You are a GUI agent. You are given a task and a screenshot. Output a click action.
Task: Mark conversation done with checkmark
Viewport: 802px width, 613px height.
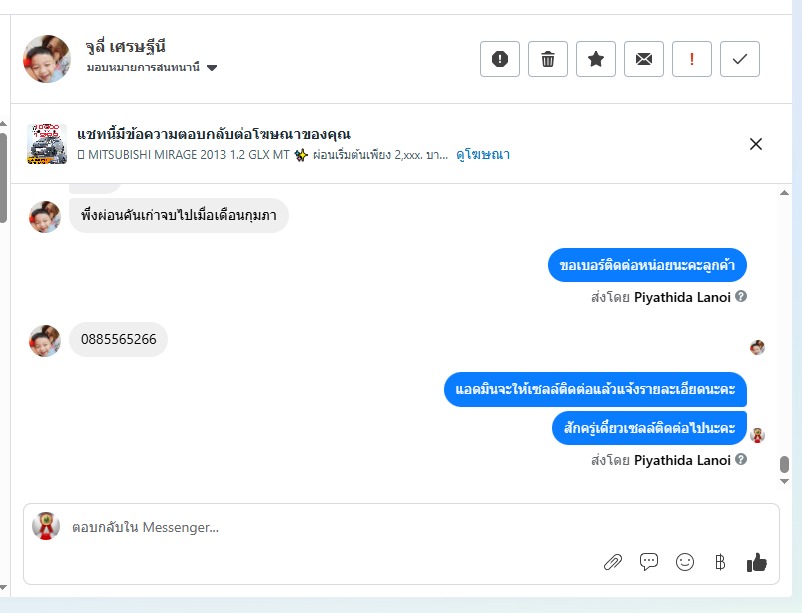(740, 59)
